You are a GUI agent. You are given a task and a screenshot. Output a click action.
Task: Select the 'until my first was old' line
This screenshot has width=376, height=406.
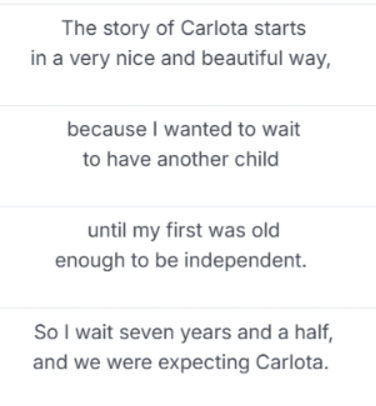[184, 231]
